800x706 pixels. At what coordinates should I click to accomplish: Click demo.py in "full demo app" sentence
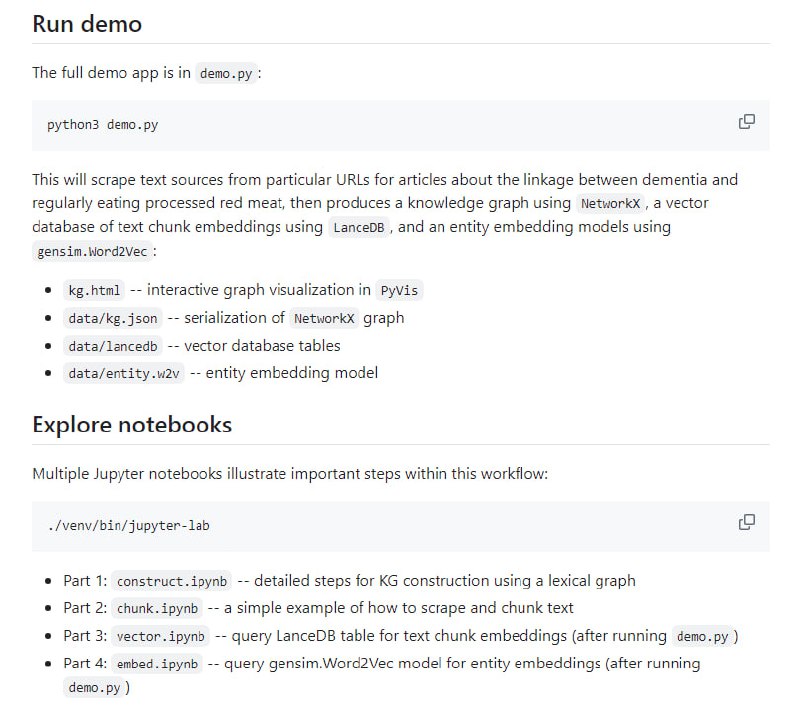coord(226,74)
